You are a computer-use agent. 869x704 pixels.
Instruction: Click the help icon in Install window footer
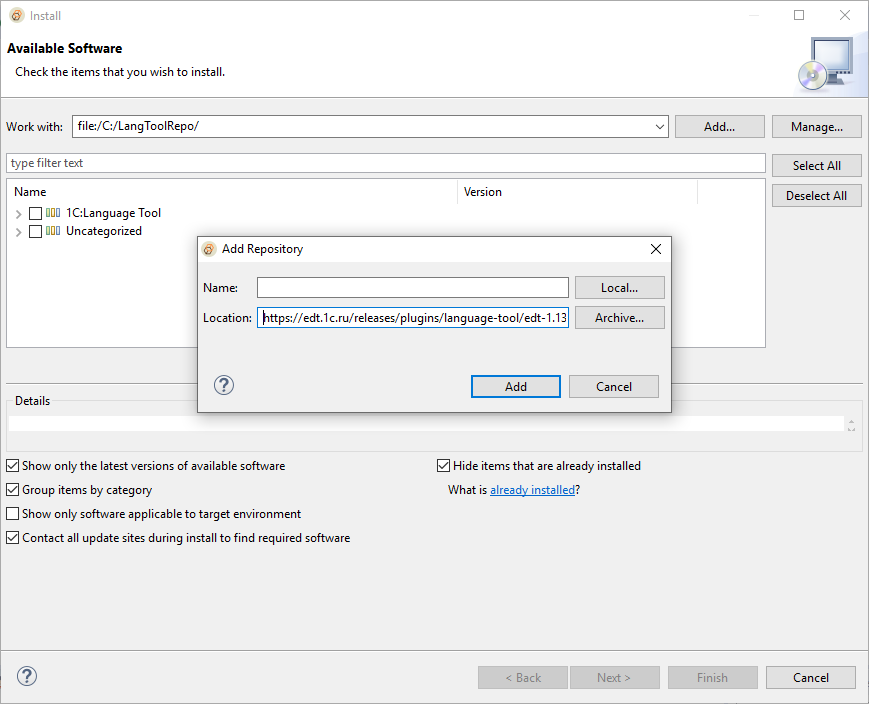tap(27, 676)
